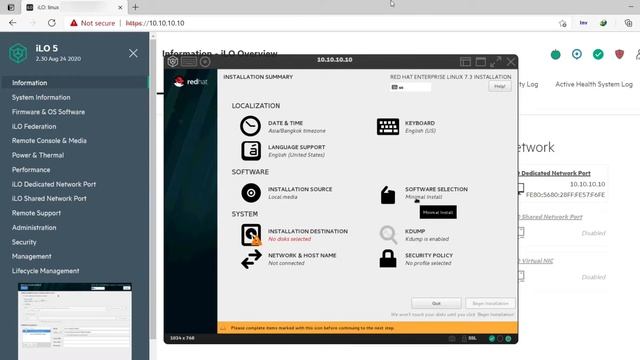
Task: Switch remote console to windowed layout icon
Action: point(481,62)
